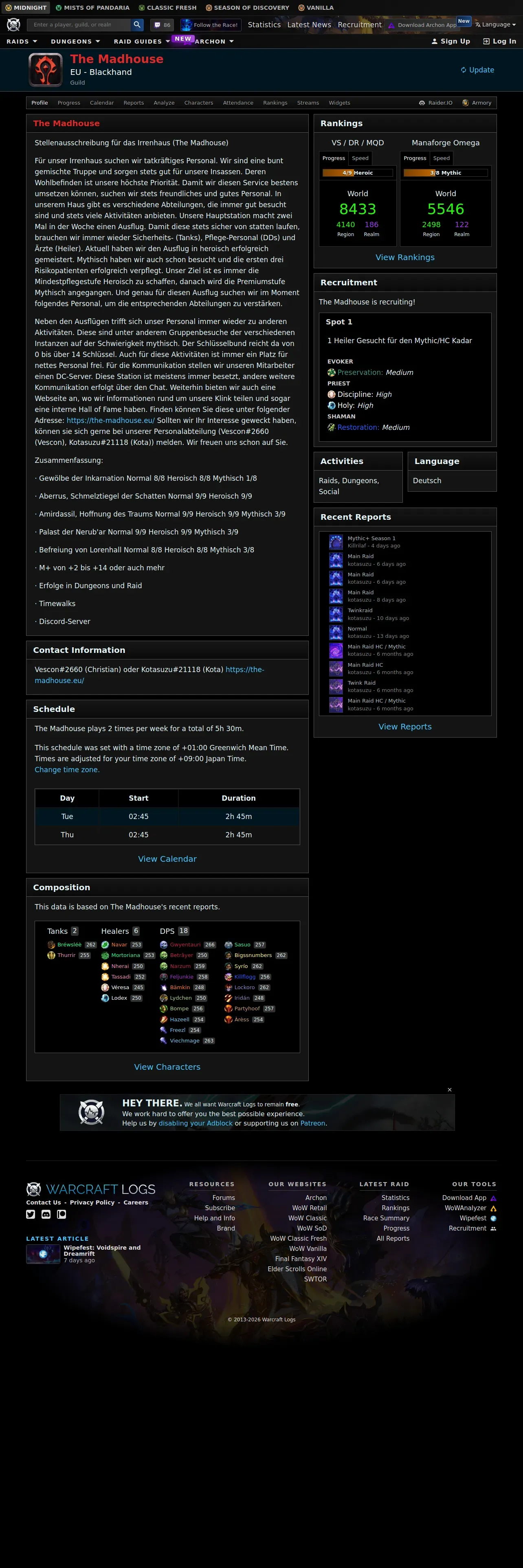
Task: Open the Latest News header link
Action: point(309,25)
